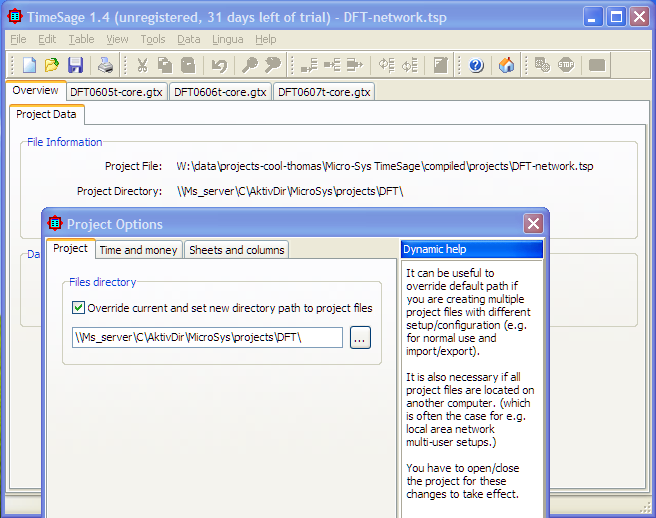
Task: Save the project using floppy icon
Action: tap(76, 65)
